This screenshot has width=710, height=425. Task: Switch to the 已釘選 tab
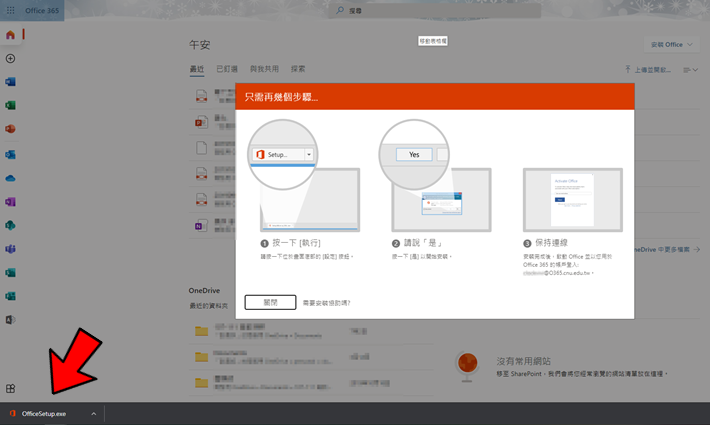(227, 69)
